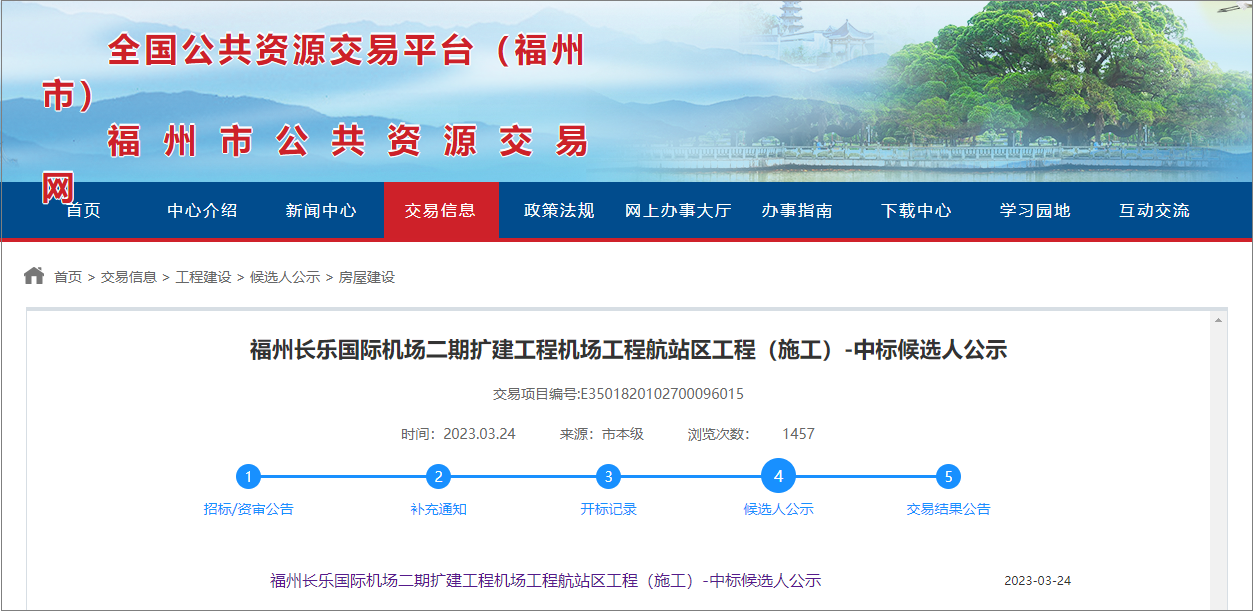Screen dimensions: 1253x611
Task: Select step 1 circle for tender announcement
Action: coord(248,477)
